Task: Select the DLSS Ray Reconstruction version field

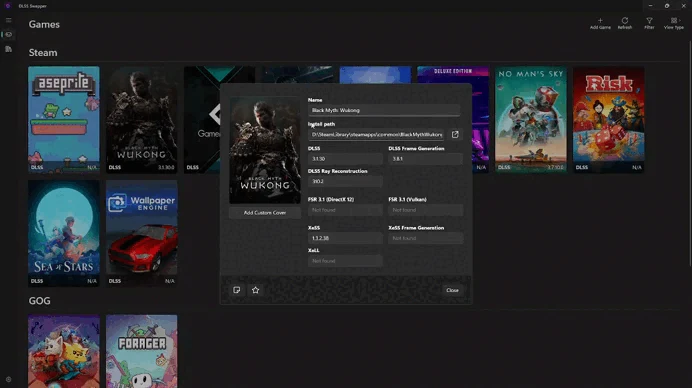Action: click(x=345, y=181)
